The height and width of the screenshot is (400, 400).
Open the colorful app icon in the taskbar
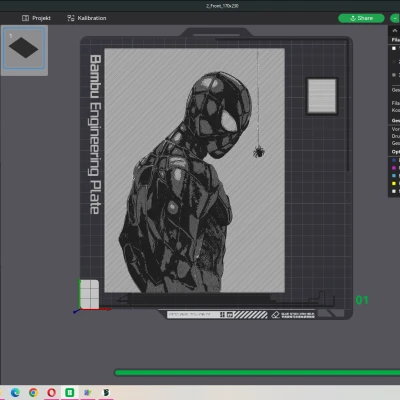88,393
